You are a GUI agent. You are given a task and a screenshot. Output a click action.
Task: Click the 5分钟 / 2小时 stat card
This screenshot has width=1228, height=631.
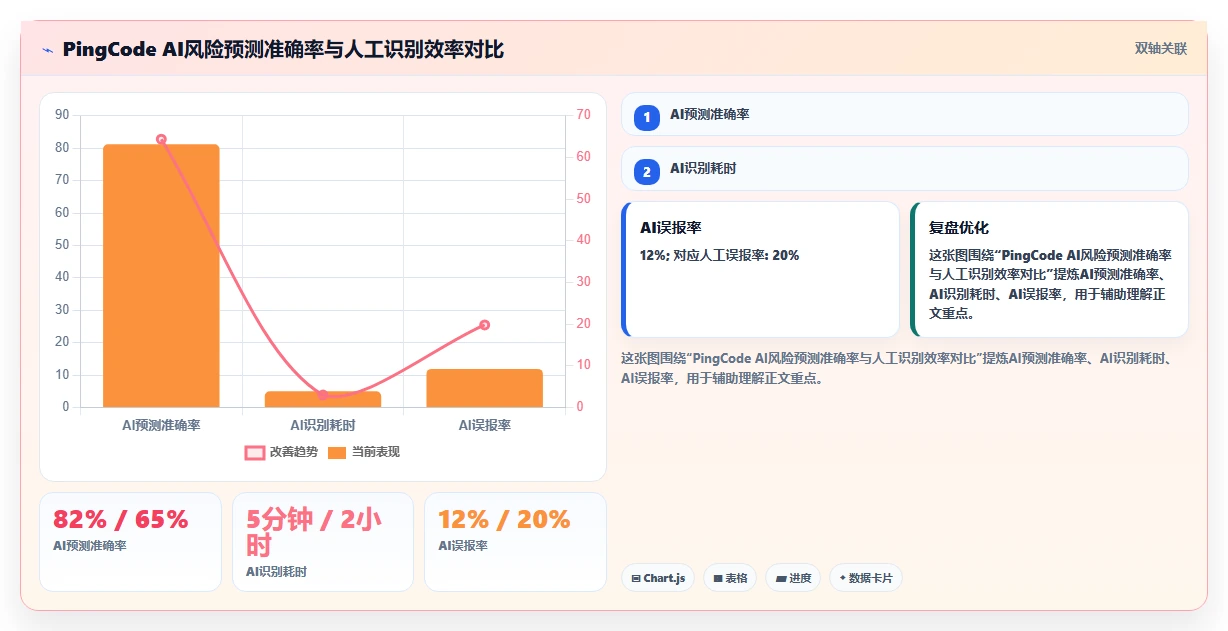pos(323,542)
